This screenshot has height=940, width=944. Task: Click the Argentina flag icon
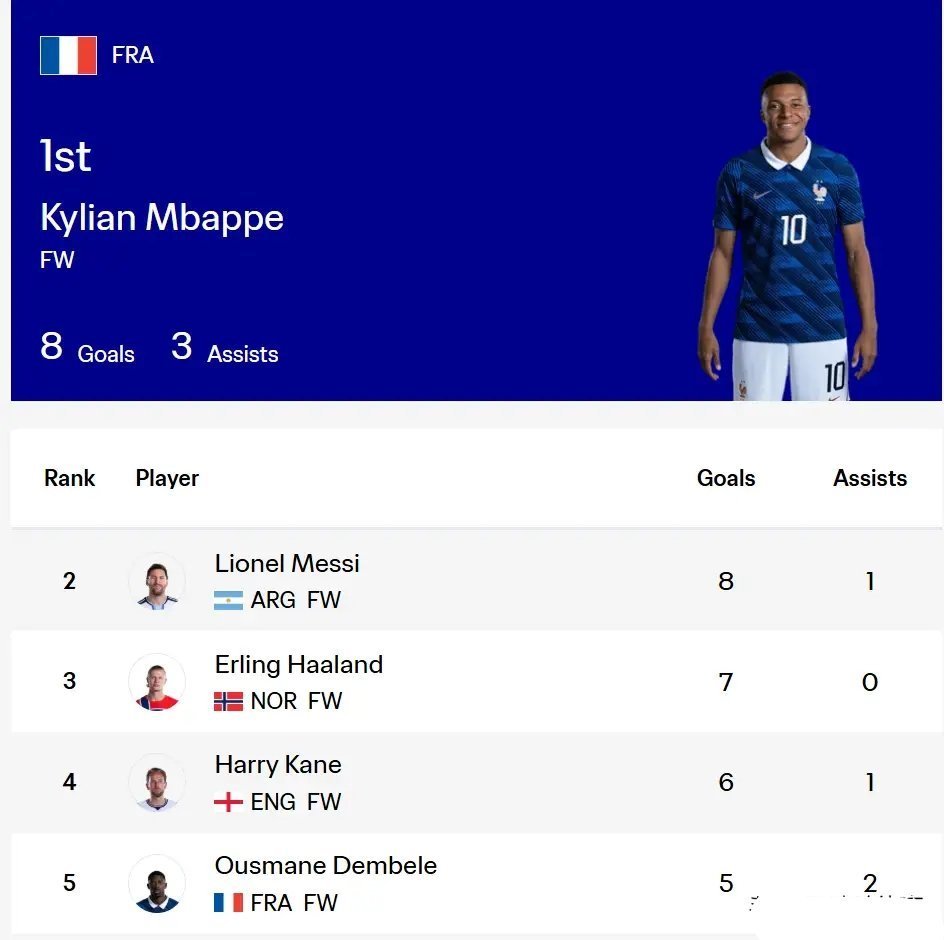coord(228,600)
